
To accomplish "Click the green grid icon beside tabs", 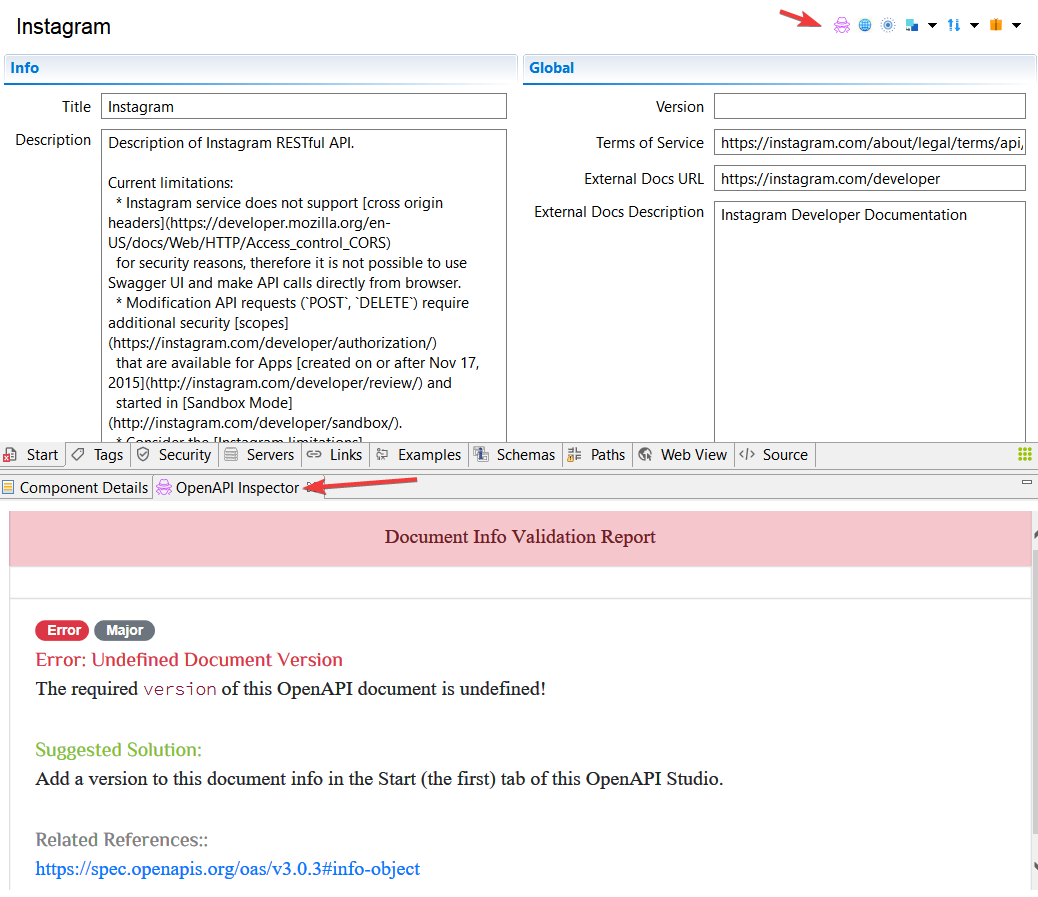I will point(1024,454).
